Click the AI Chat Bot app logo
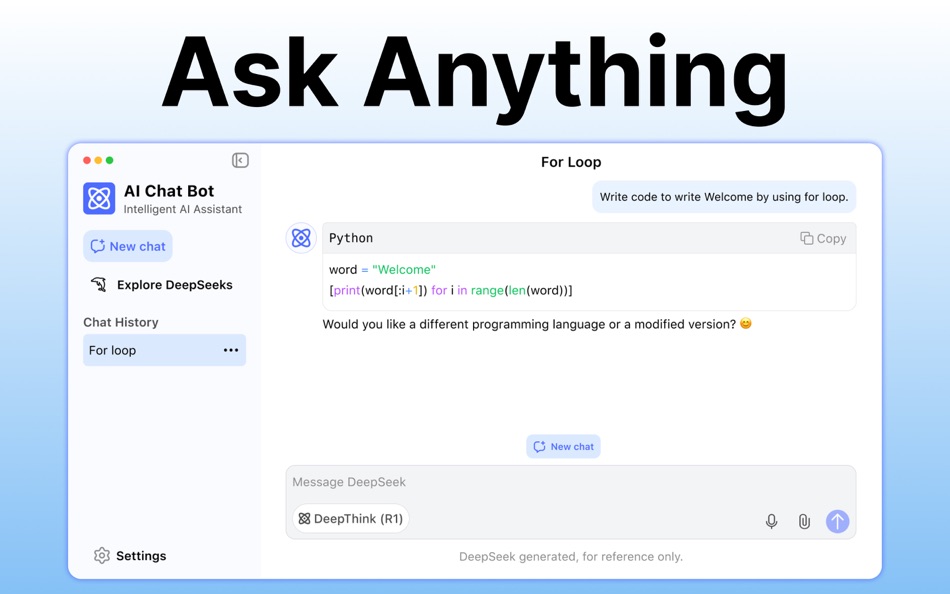Screen dimensions: 950x594 99,198
